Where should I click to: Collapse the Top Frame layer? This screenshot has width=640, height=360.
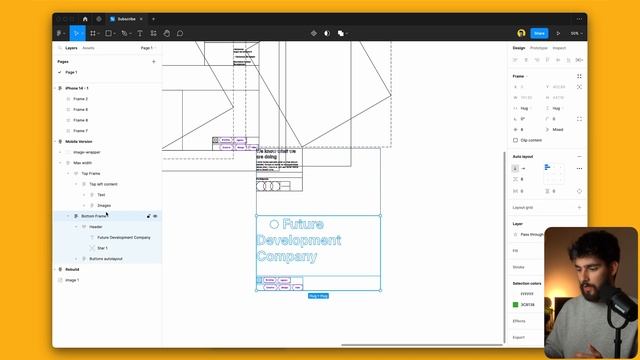pos(68,173)
